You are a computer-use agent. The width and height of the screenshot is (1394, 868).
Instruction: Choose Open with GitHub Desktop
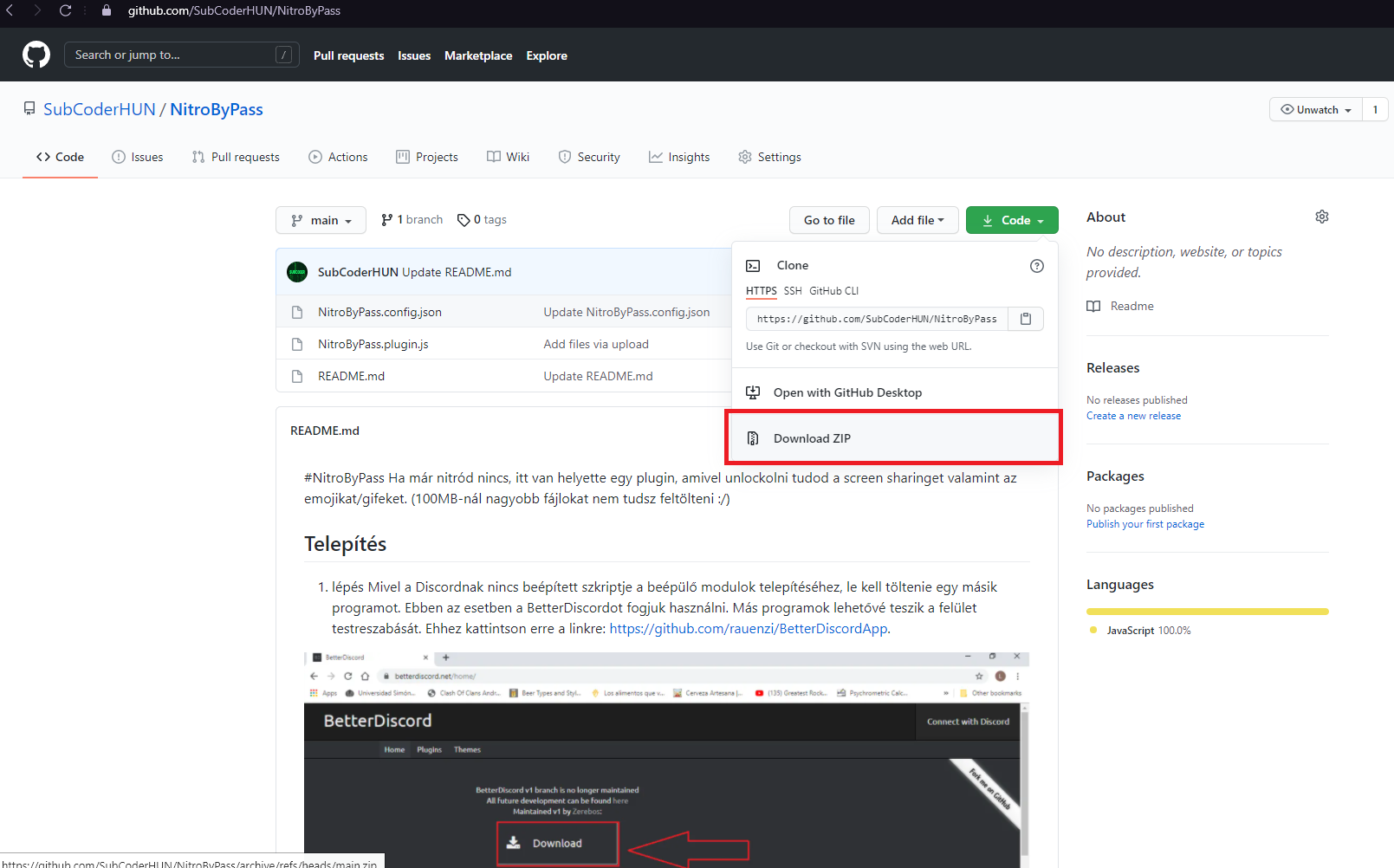[x=895, y=392]
